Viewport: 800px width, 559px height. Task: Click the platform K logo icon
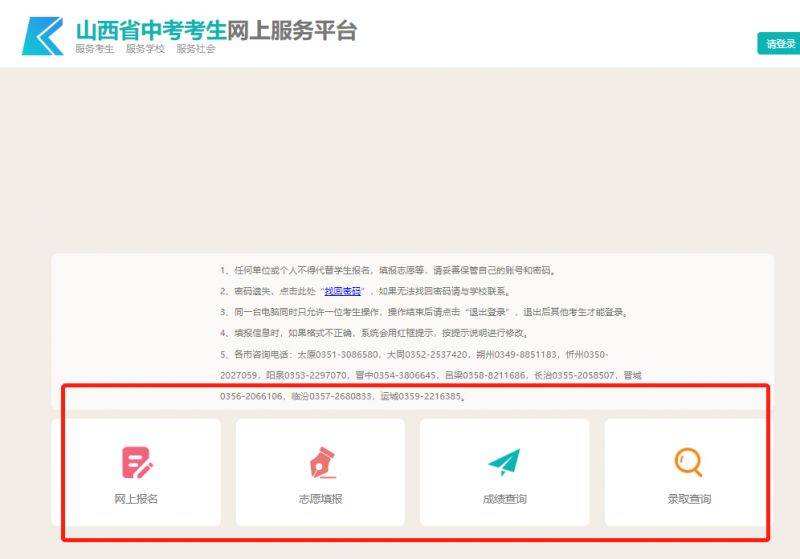[43, 36]
